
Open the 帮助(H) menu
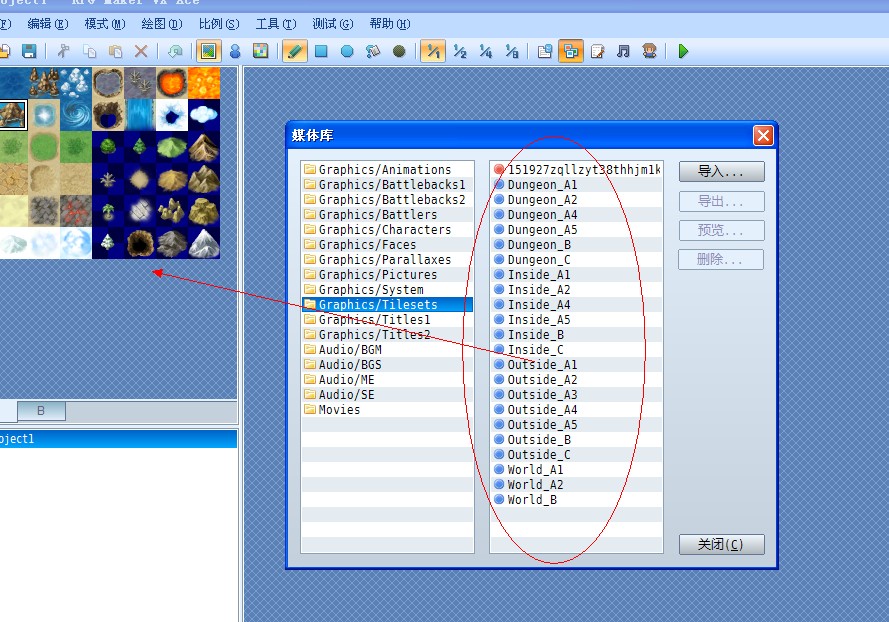[390, 24]
